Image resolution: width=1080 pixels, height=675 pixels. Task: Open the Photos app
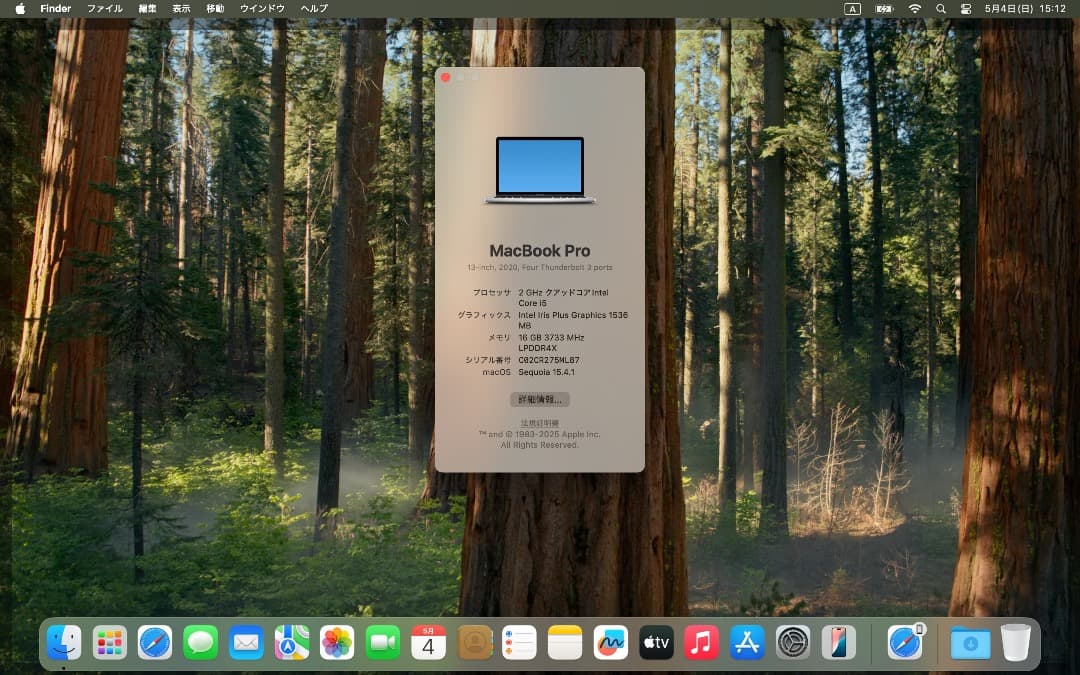[x=335, y=643]
